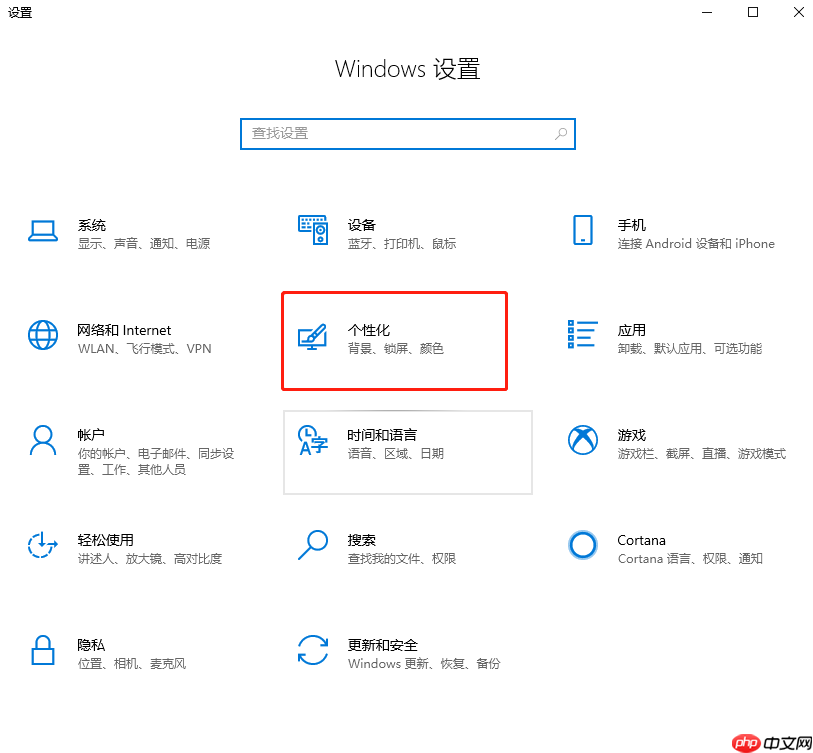Click the text 卸载、默认应用、可选功能
This screenshot has width=813, height=753.
point(690,349)
